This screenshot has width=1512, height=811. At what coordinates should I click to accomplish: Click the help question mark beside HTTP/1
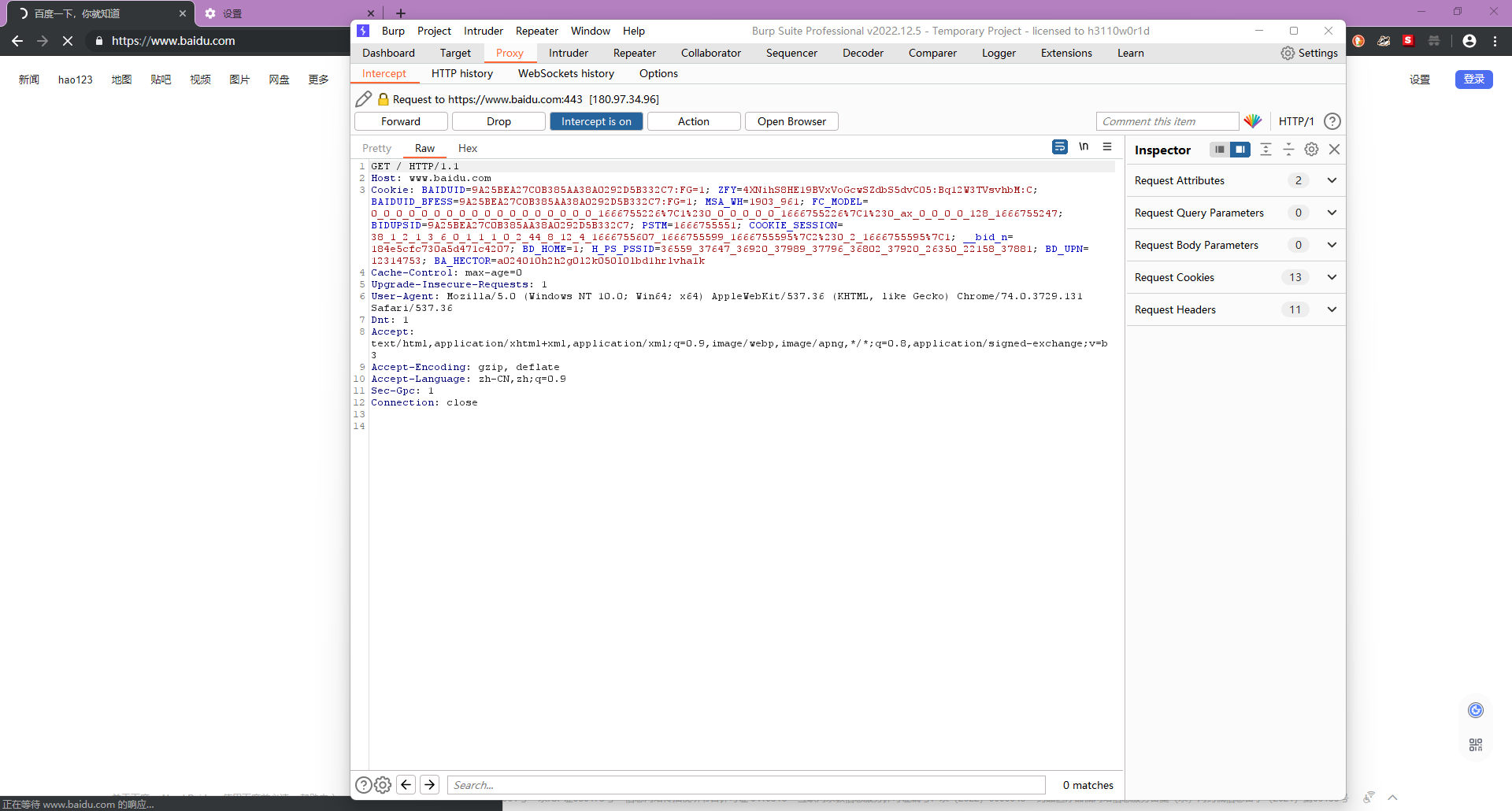(x=1332, y=121)
